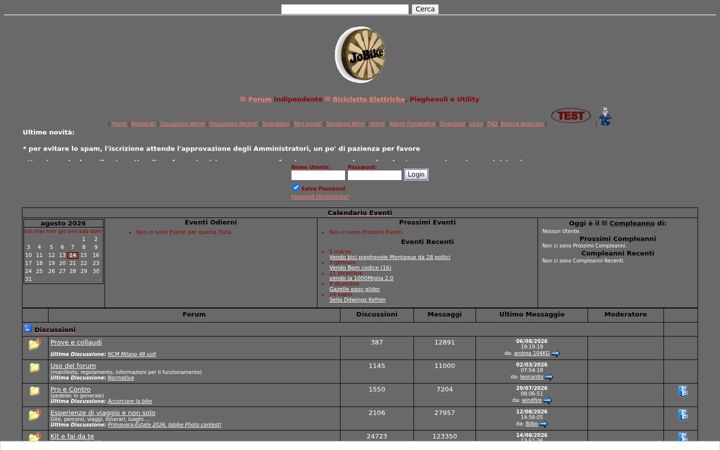This screenshot has width=720, height=450.
Task: Open the FAQ menu link
Action: [492, 124]
